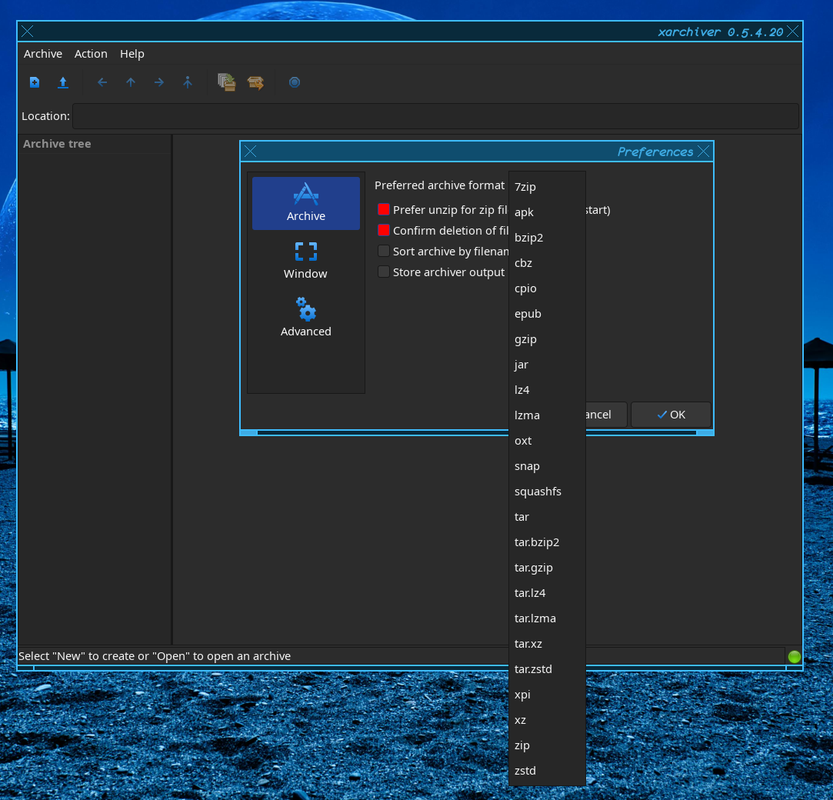The width and height of the screenshot is (833, 800).
Task: Click the Stop toolbar circle icon
Action: pyautogui.click(x=294, y=82)
